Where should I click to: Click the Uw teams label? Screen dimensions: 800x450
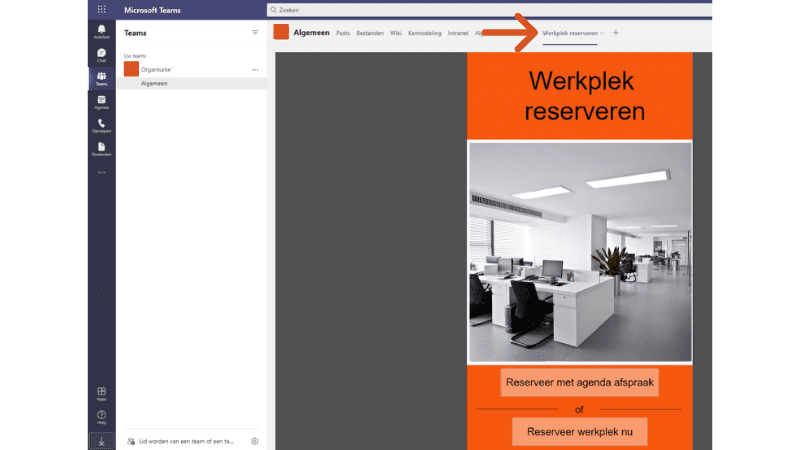[135, 56]
